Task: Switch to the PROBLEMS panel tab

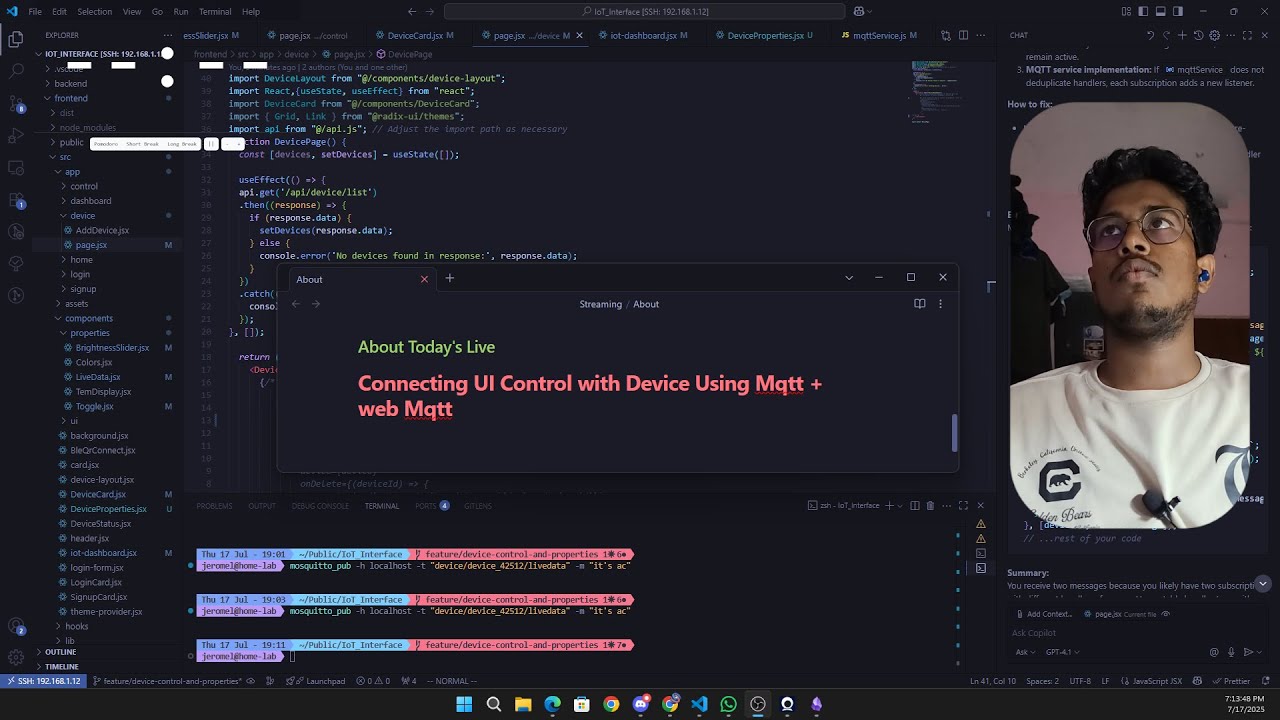Action: (x=214, y=506)
